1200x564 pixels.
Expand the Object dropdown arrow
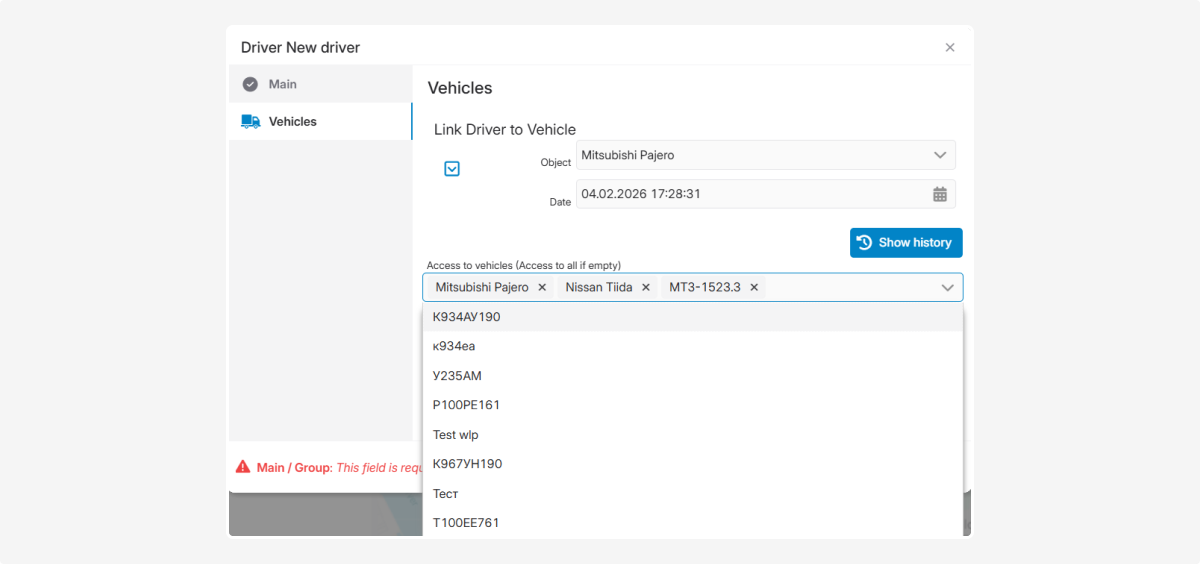[939, 155]
